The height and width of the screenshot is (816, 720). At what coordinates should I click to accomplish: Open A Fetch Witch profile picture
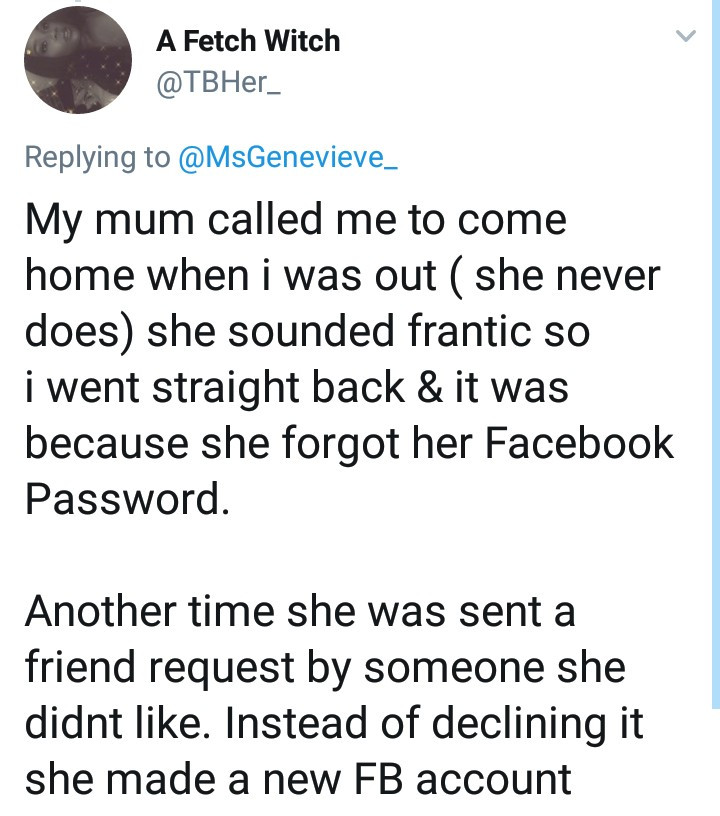click(78, 60)
